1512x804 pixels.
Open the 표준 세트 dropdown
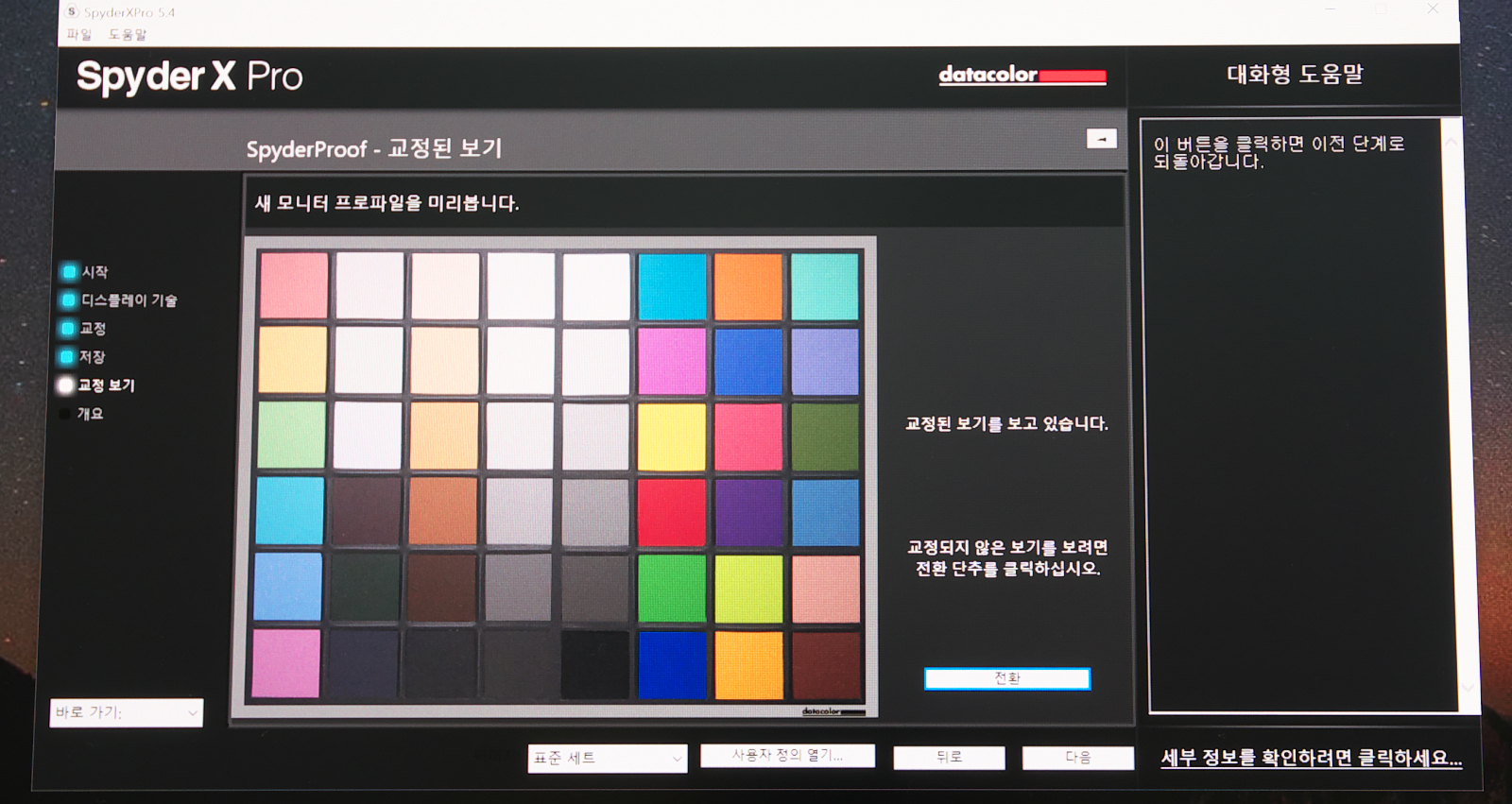pos(607,758)
